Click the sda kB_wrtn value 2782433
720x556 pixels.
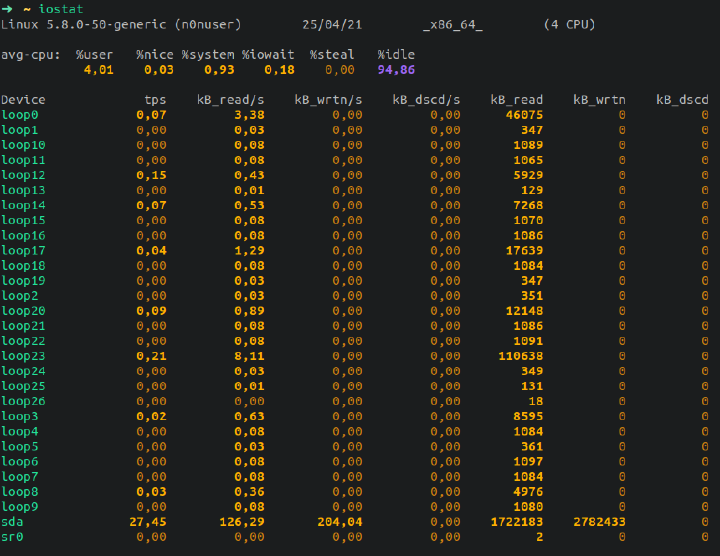click(x=599, y=522)
